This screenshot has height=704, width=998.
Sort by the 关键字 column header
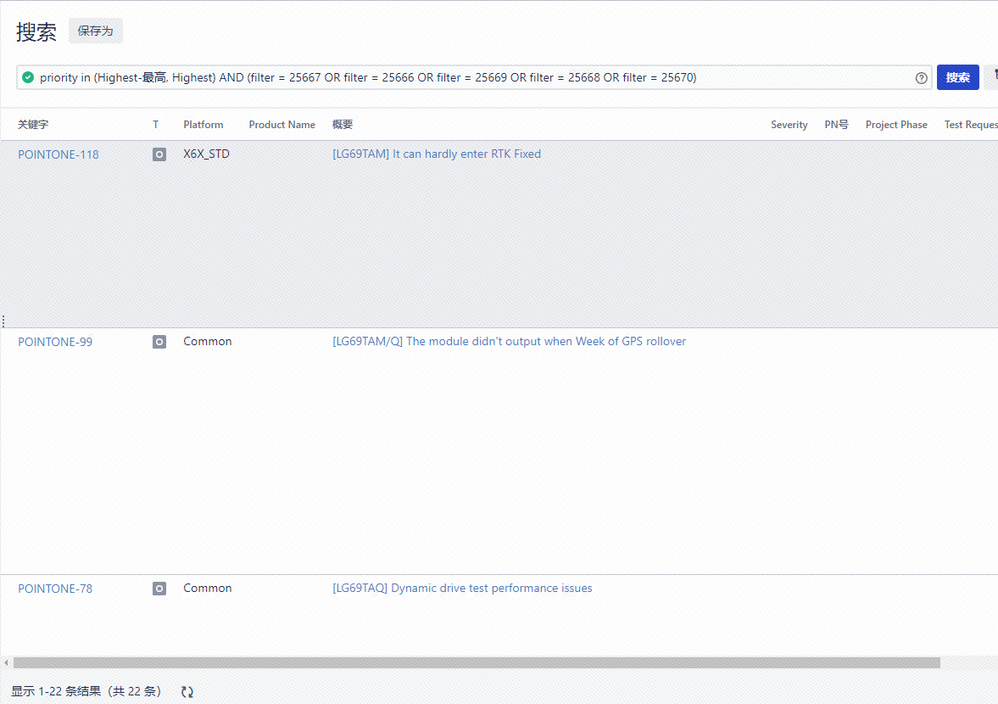[33, 124]
